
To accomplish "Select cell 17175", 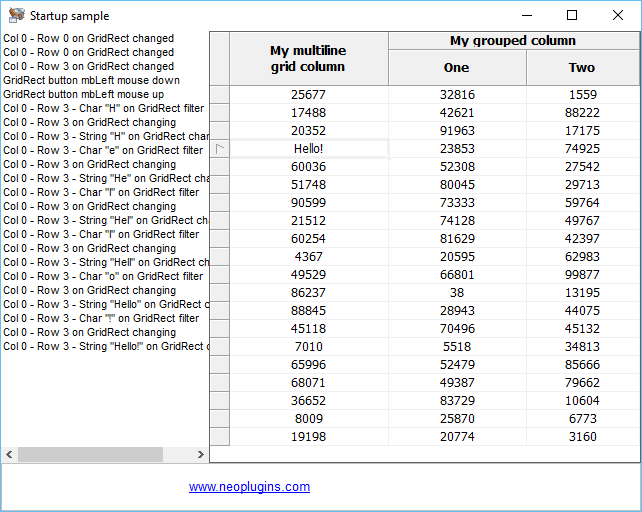I will (x=583, y=131).
